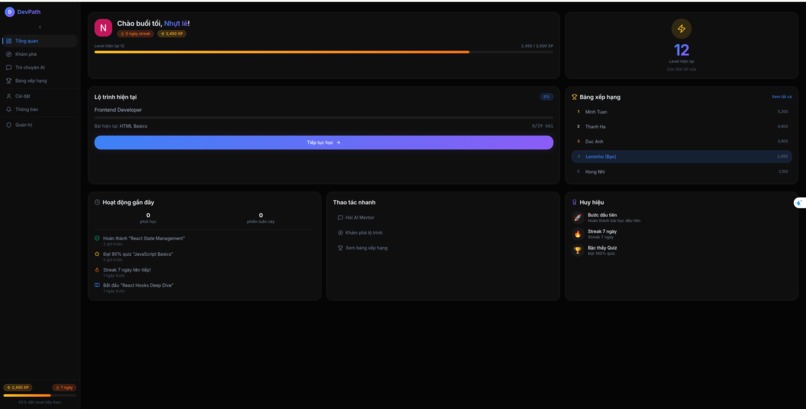Click the Tổng quan dashboard icon

(x=9, y=41)
